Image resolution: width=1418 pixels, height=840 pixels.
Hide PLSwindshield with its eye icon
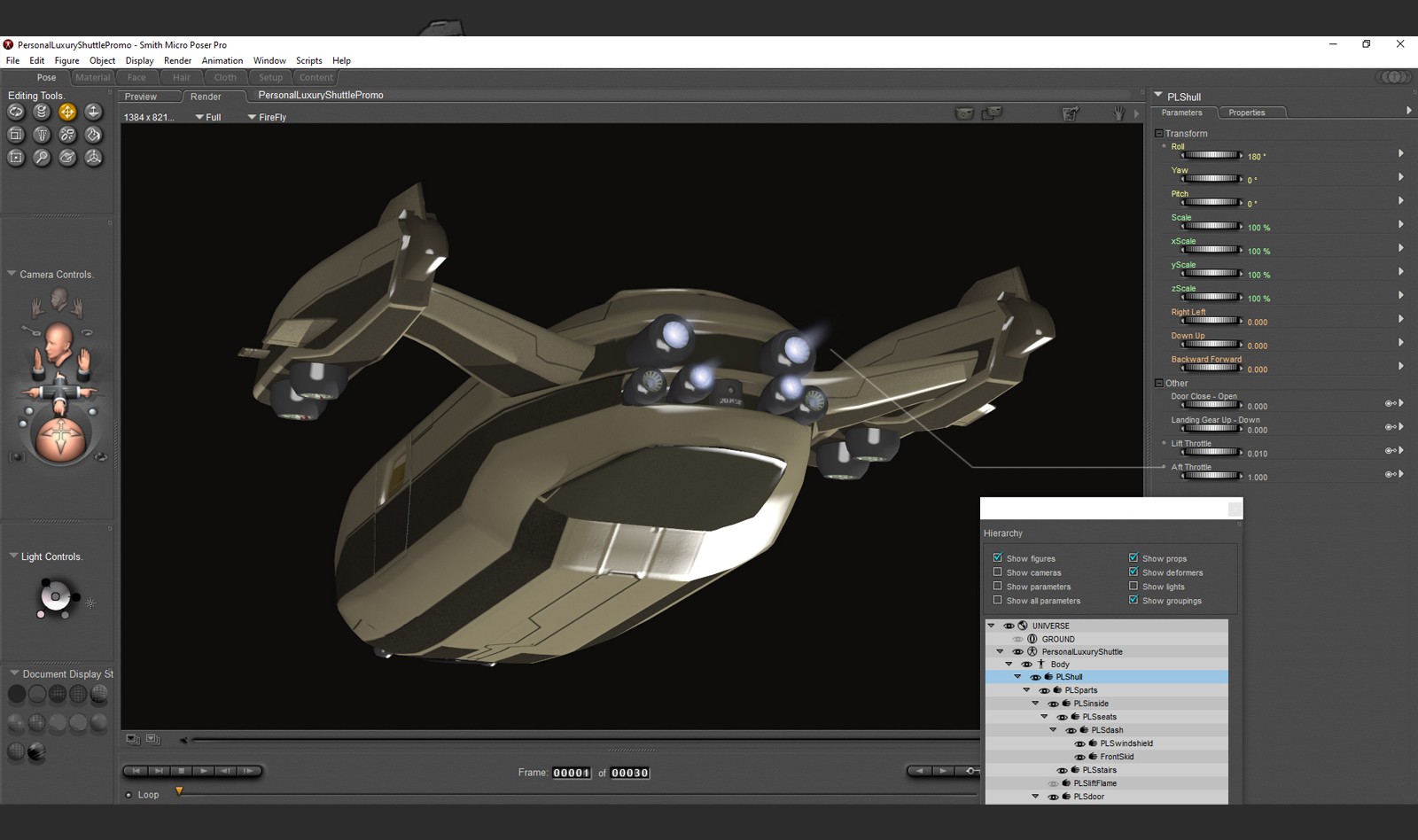click(1079, 743)
